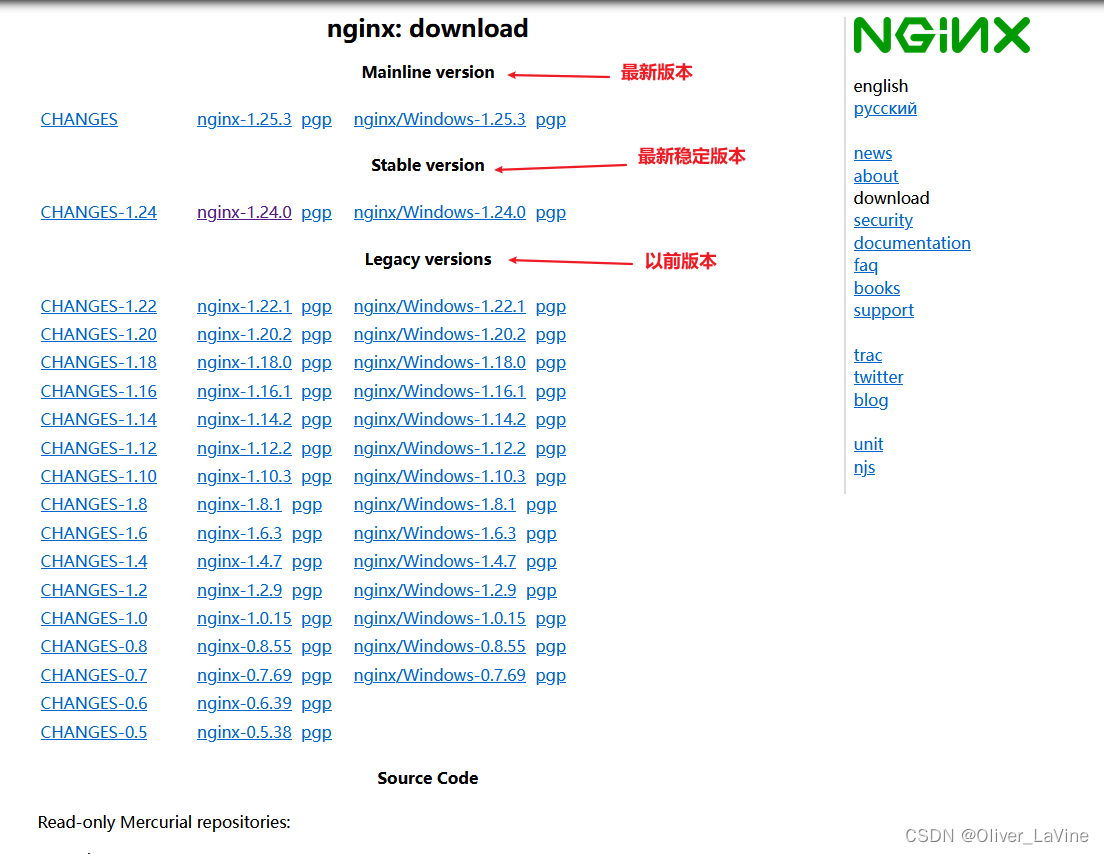Open the njs link
Viewport: 1104px width, 854px height.
pyautogui.click(x=864, y=467)
